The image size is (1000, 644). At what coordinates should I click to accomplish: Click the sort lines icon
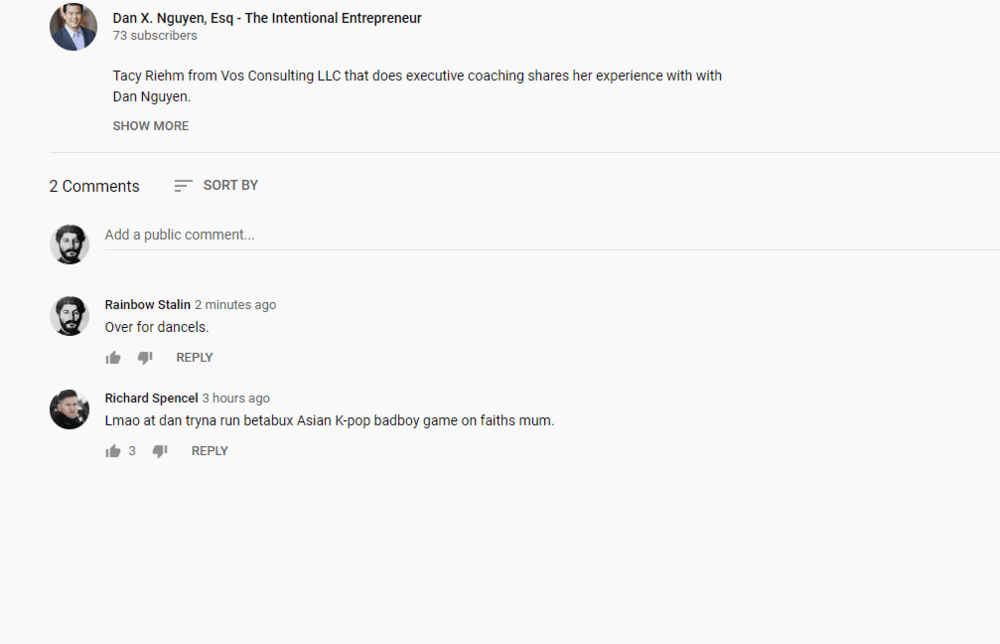click(x=183, y=186)
